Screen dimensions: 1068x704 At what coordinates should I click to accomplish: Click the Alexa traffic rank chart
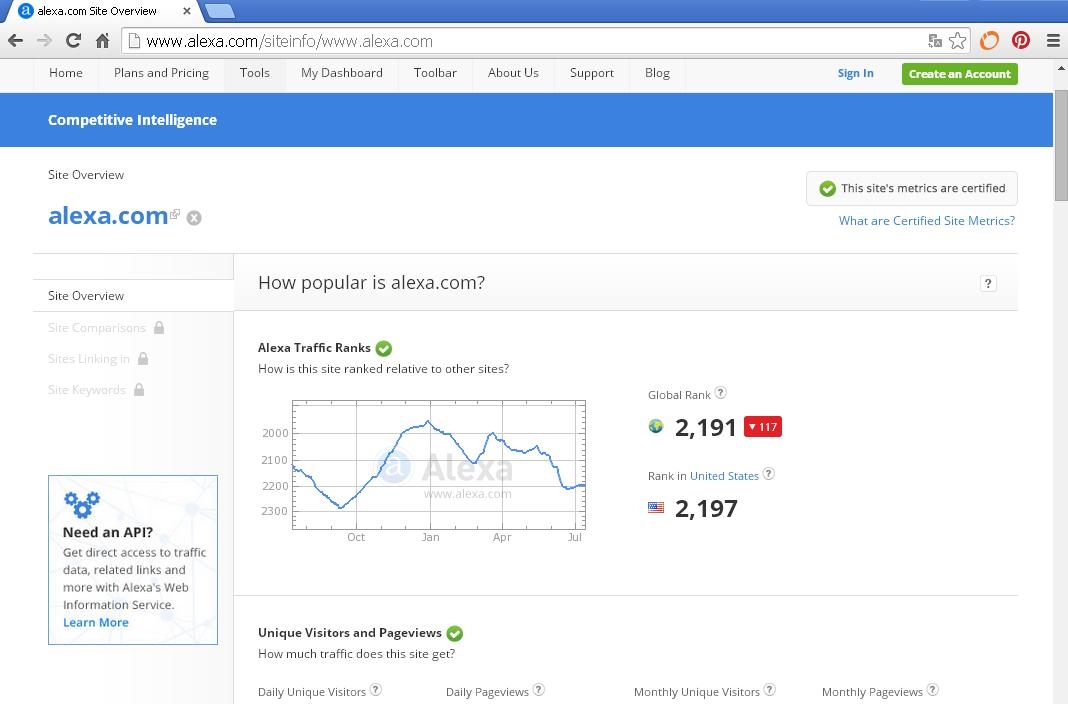point(439,464)
